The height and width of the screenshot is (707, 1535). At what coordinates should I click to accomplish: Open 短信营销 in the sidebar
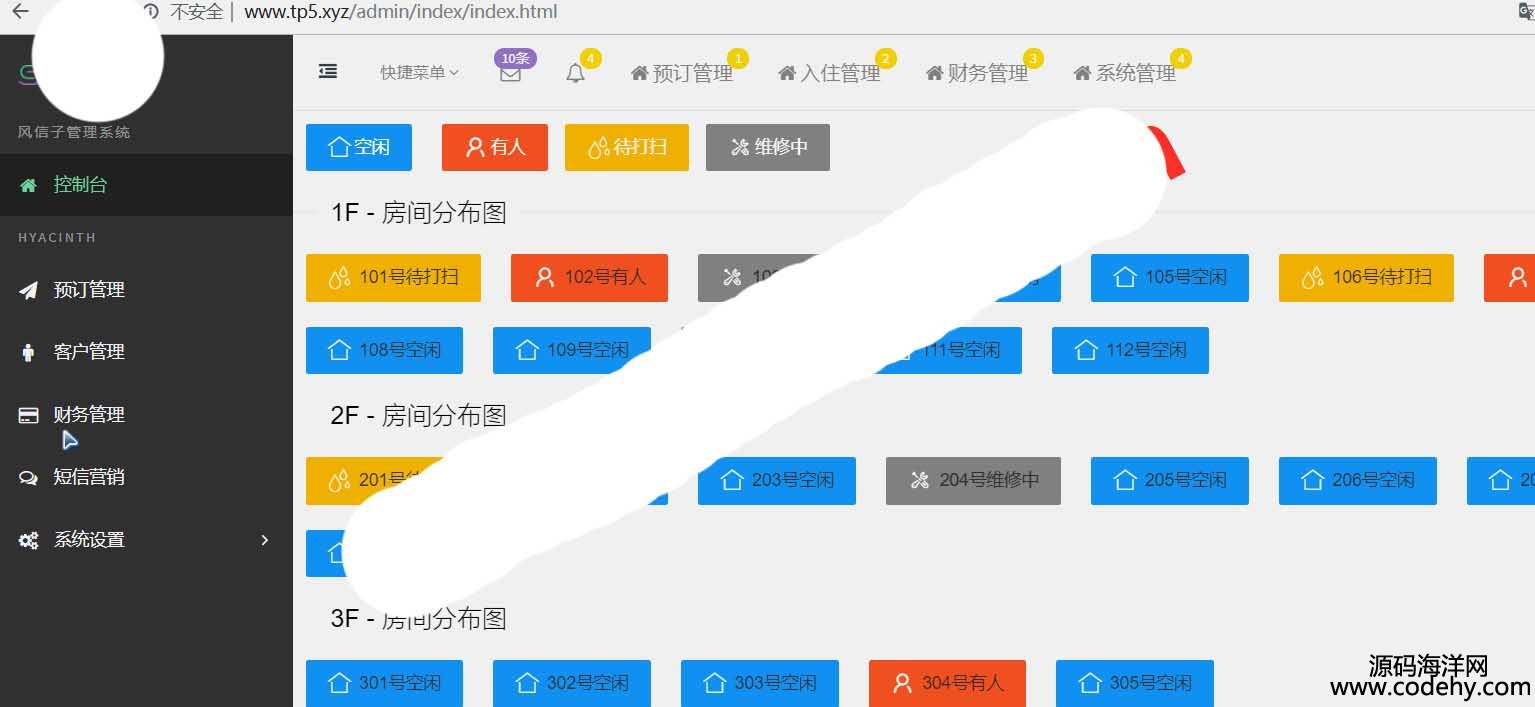pos(146,477)
